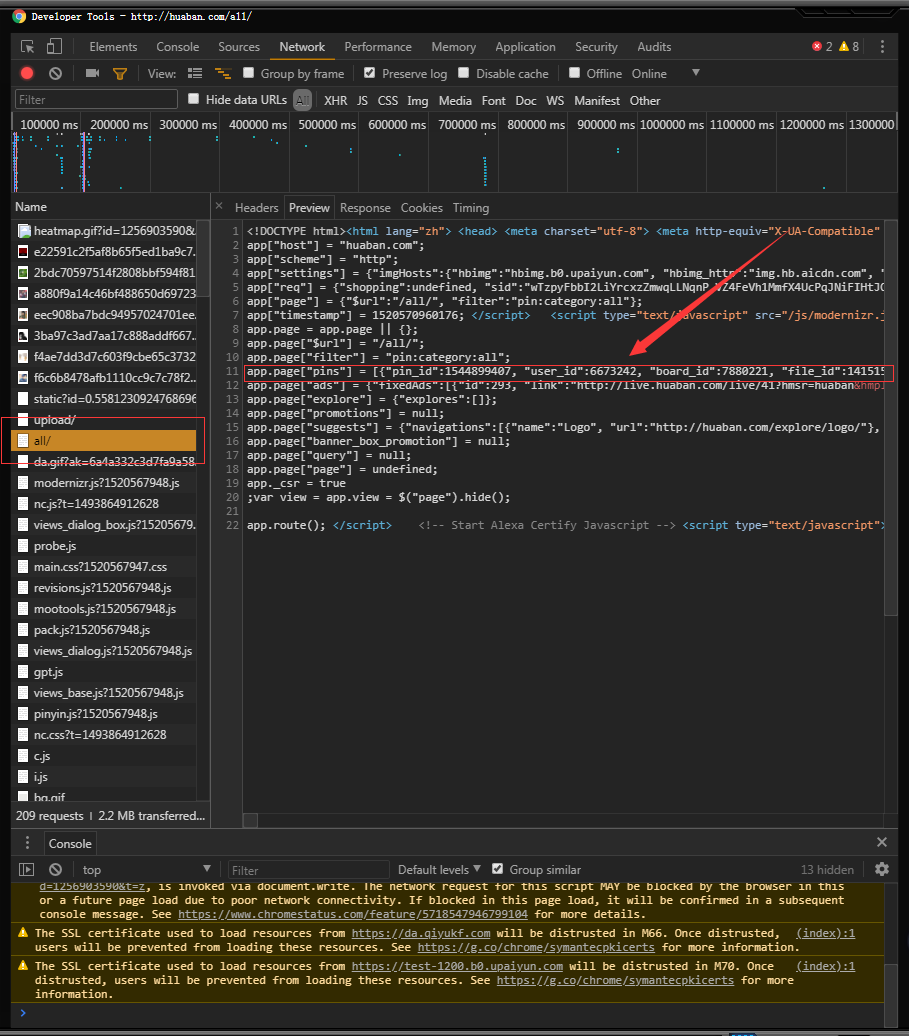Close the request details pane X
Viewport: 909px width, 1036px height.
219,206
